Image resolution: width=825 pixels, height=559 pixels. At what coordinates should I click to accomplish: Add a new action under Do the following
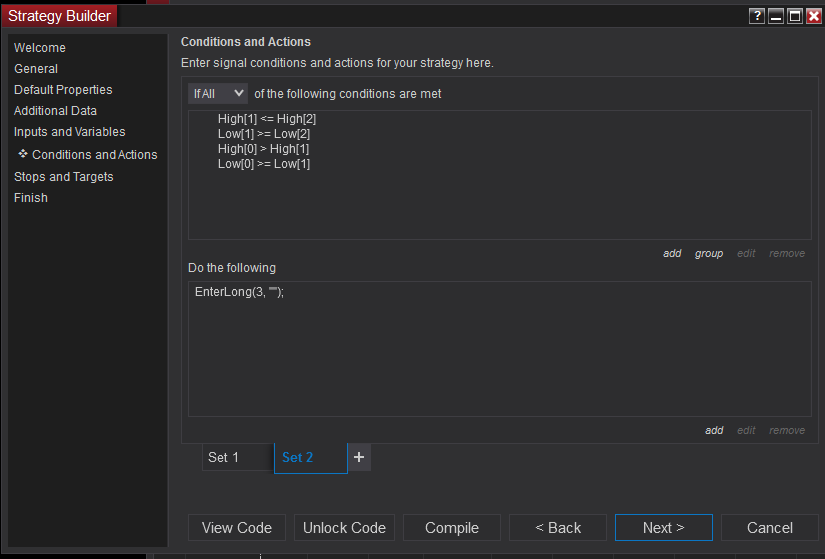tap(714, 431)
